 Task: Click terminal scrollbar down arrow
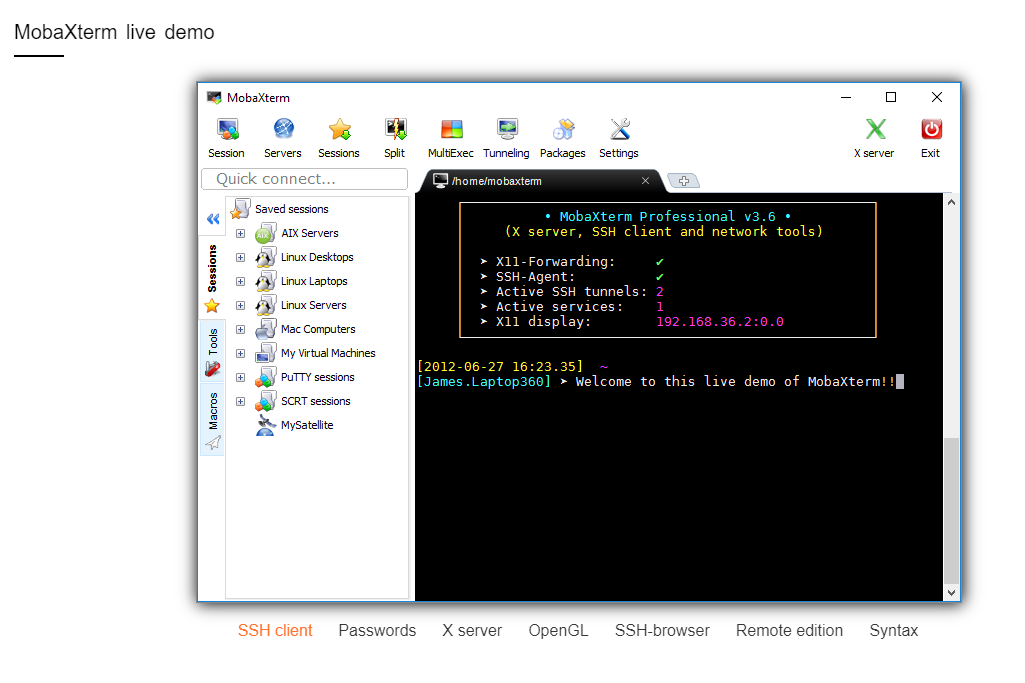(951, 593)
